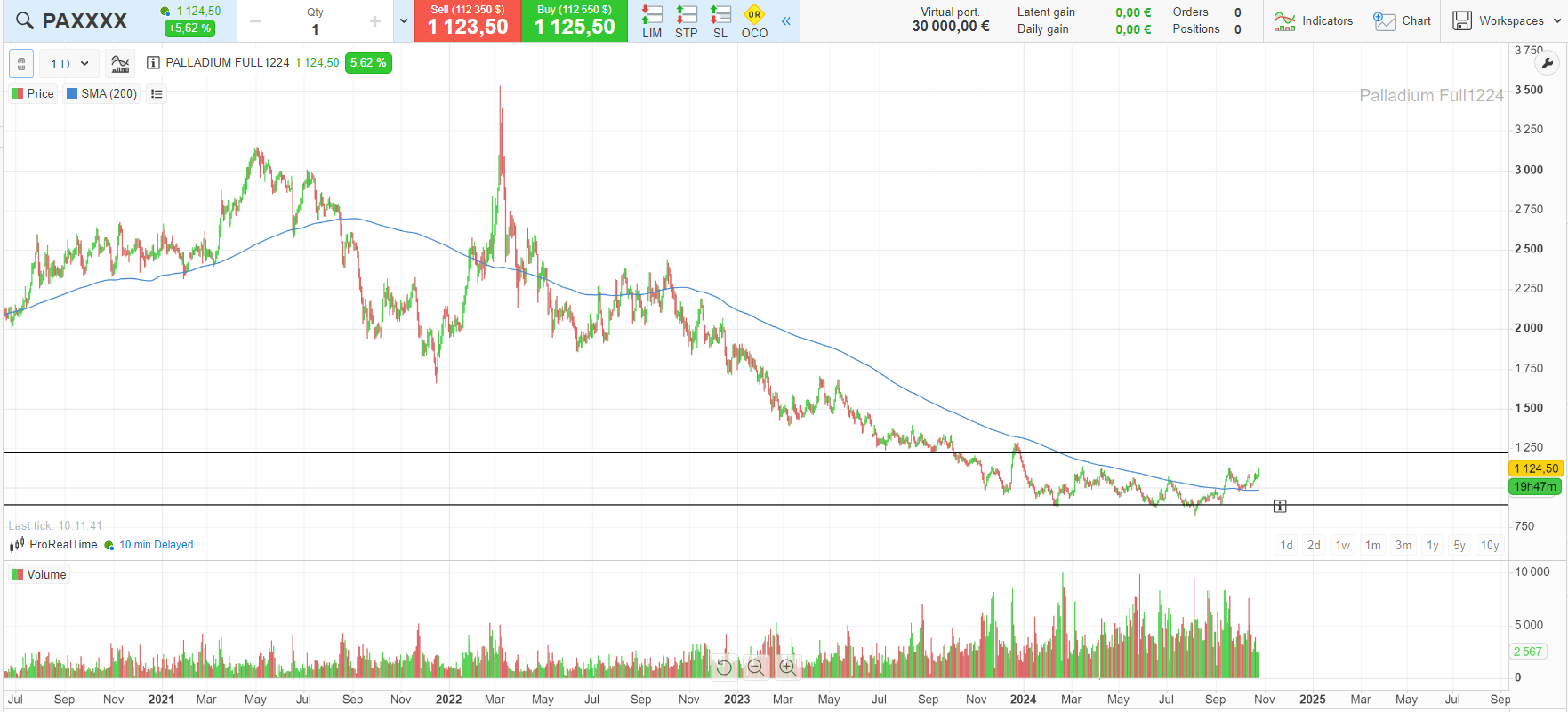Toggle the chart link button
The width and height of the screenshot is (1568, 712).
(x=22, y=64)
